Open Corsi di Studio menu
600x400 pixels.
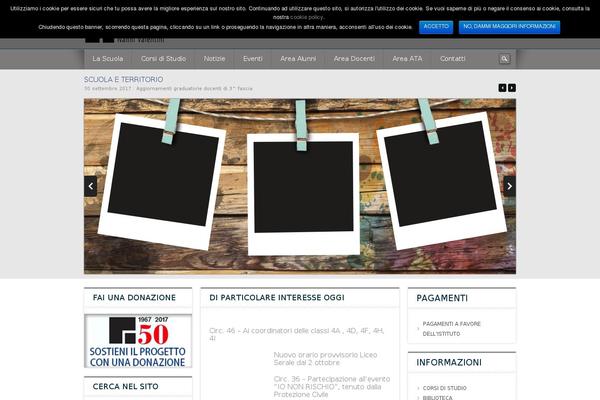(x=163, y=59)
